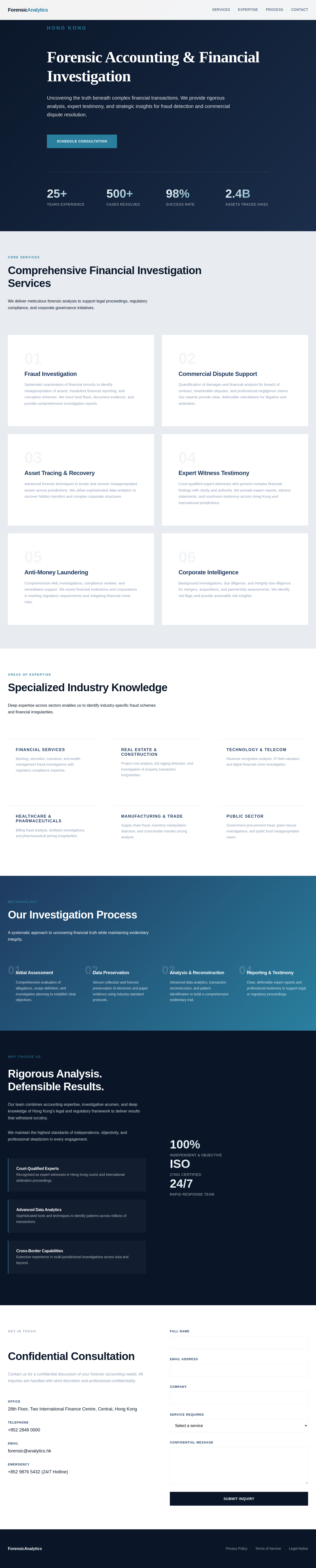Focus the Full Name input field
This screenshot has width=316, height=1568.
click(238, 1343)
